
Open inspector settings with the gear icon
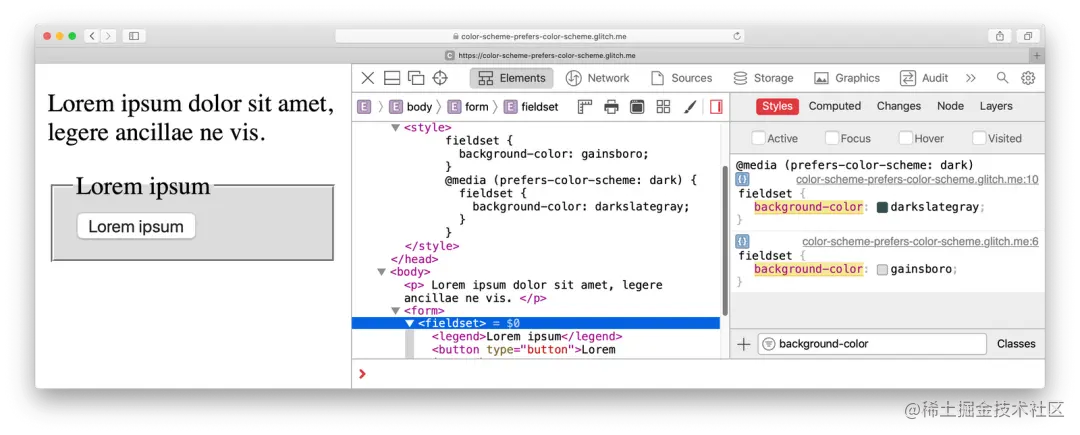pyautogui.click(x=1028, y=78)
